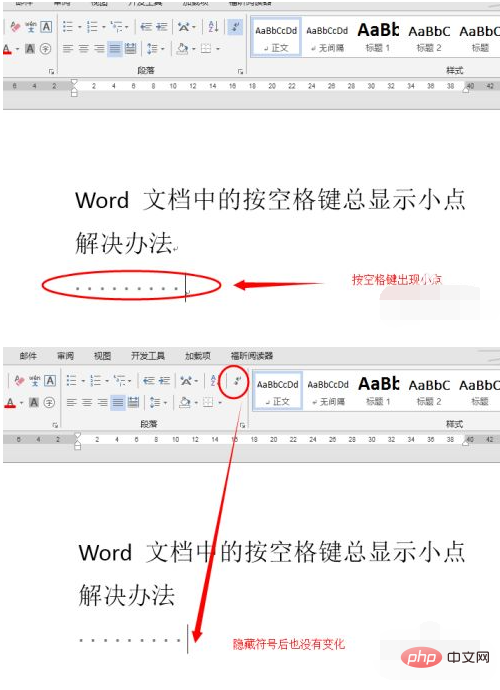Open font color dropdown arrow in upper ribbon
Screen dimensions: 500x690
pos(17,48)
